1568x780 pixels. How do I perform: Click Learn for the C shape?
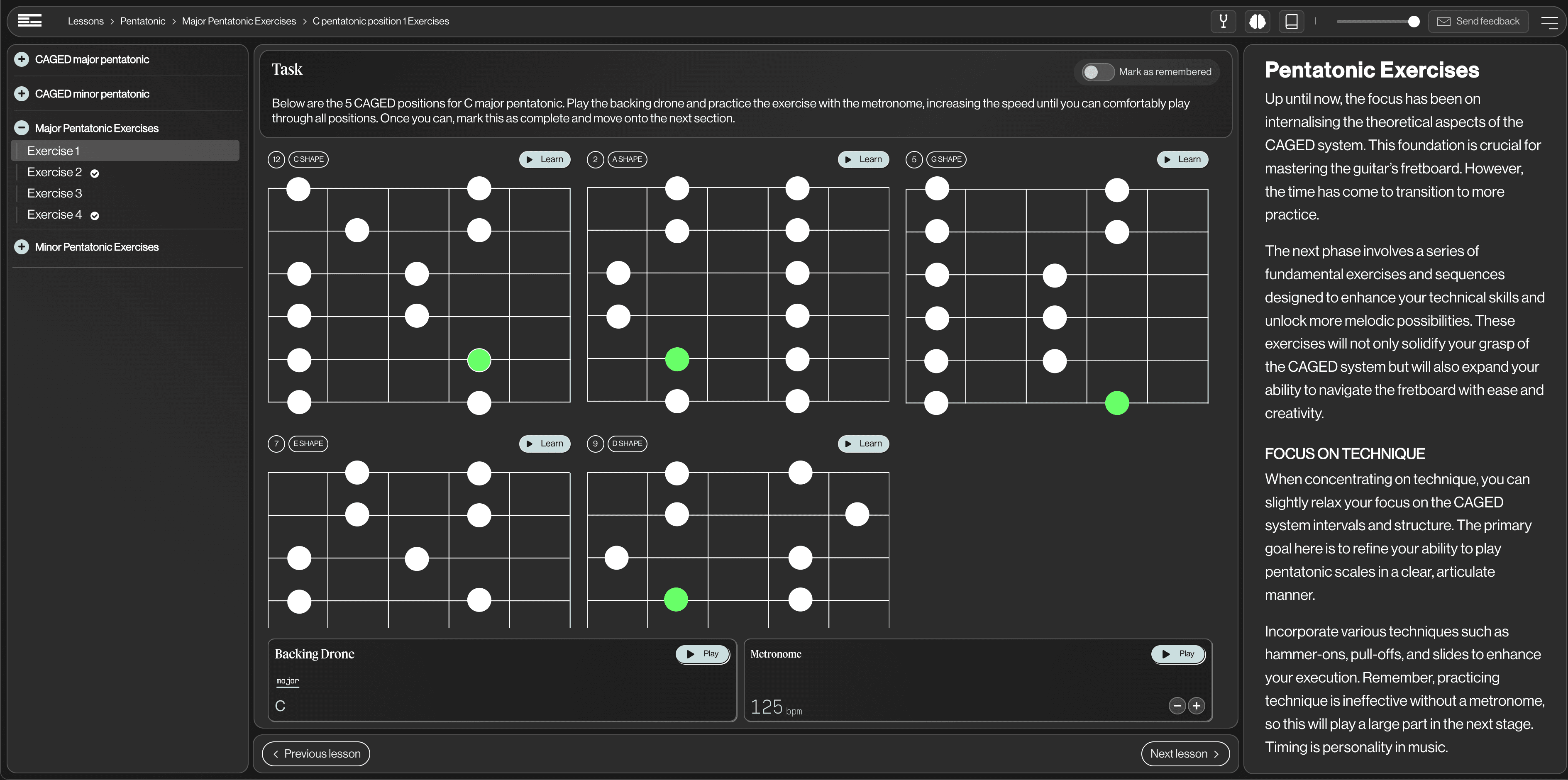pyautogui.click(x=545, y=159)
